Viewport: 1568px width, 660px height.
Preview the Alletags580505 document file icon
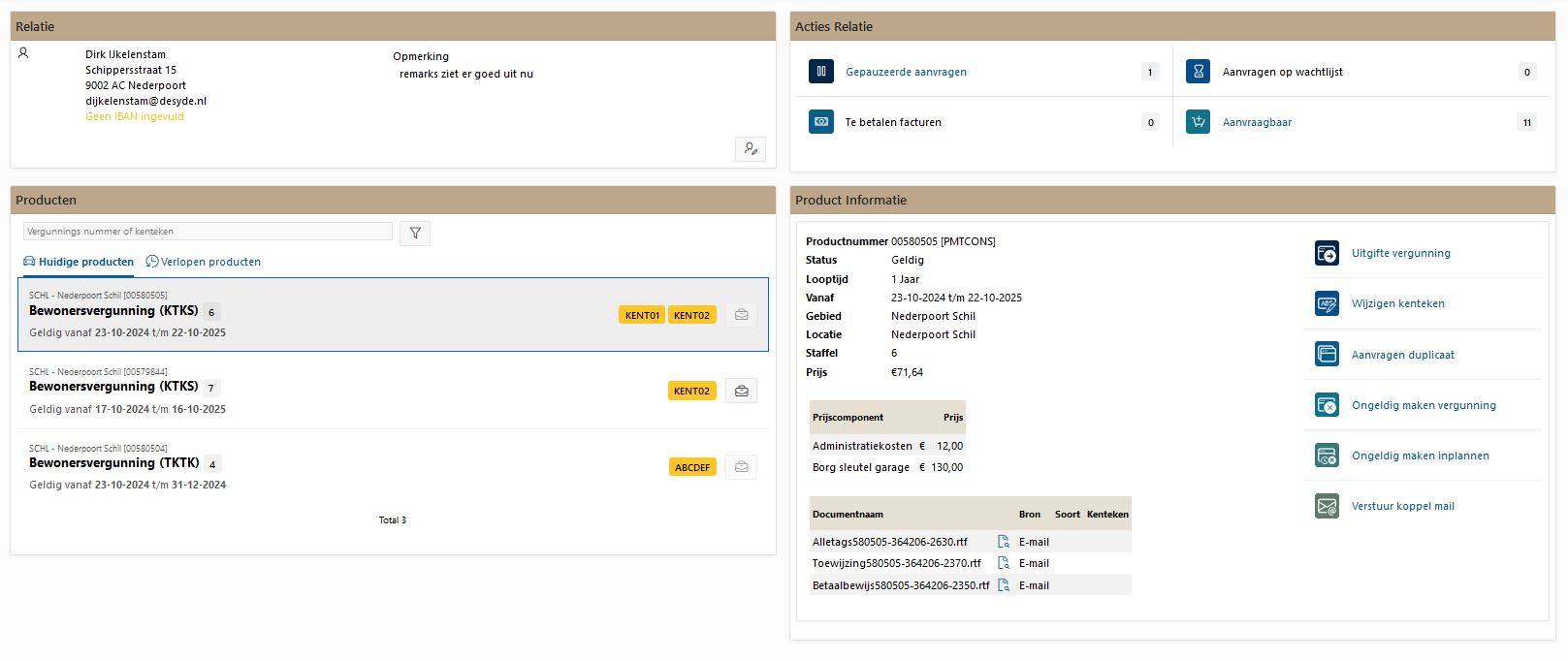click(x=1004, y=542)
